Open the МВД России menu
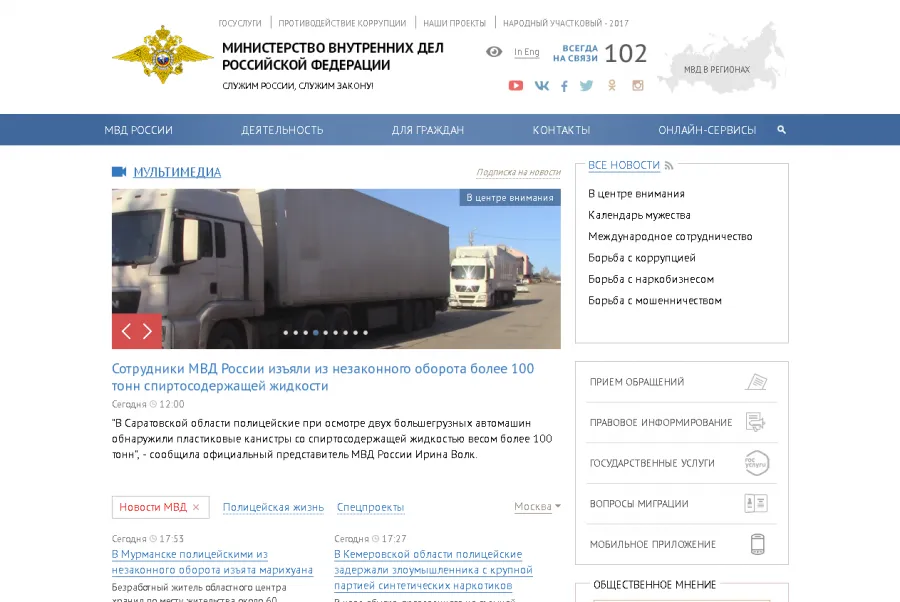Viewport: 900px width, 602px height. pyautogui.click(x=138, y=130)
